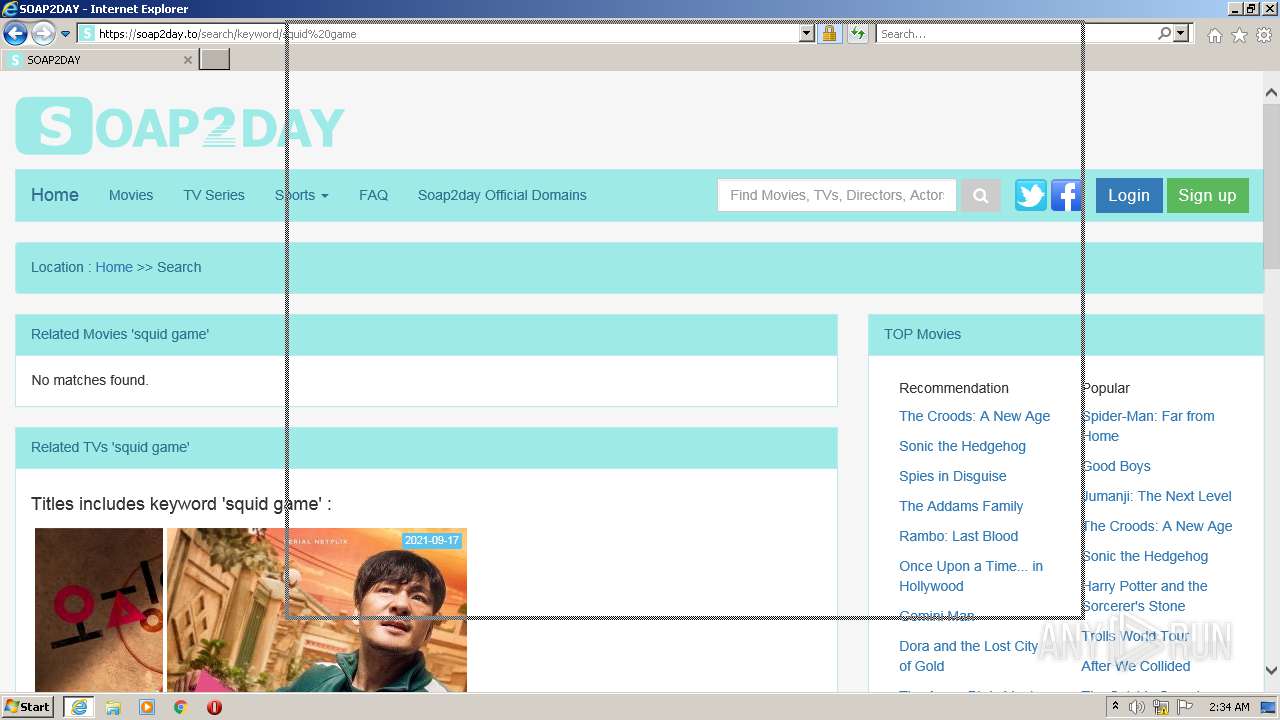Screen dimensions: 1280x720
Task: Open the IE Tools gear icon
Action: tap(1264, 35)
